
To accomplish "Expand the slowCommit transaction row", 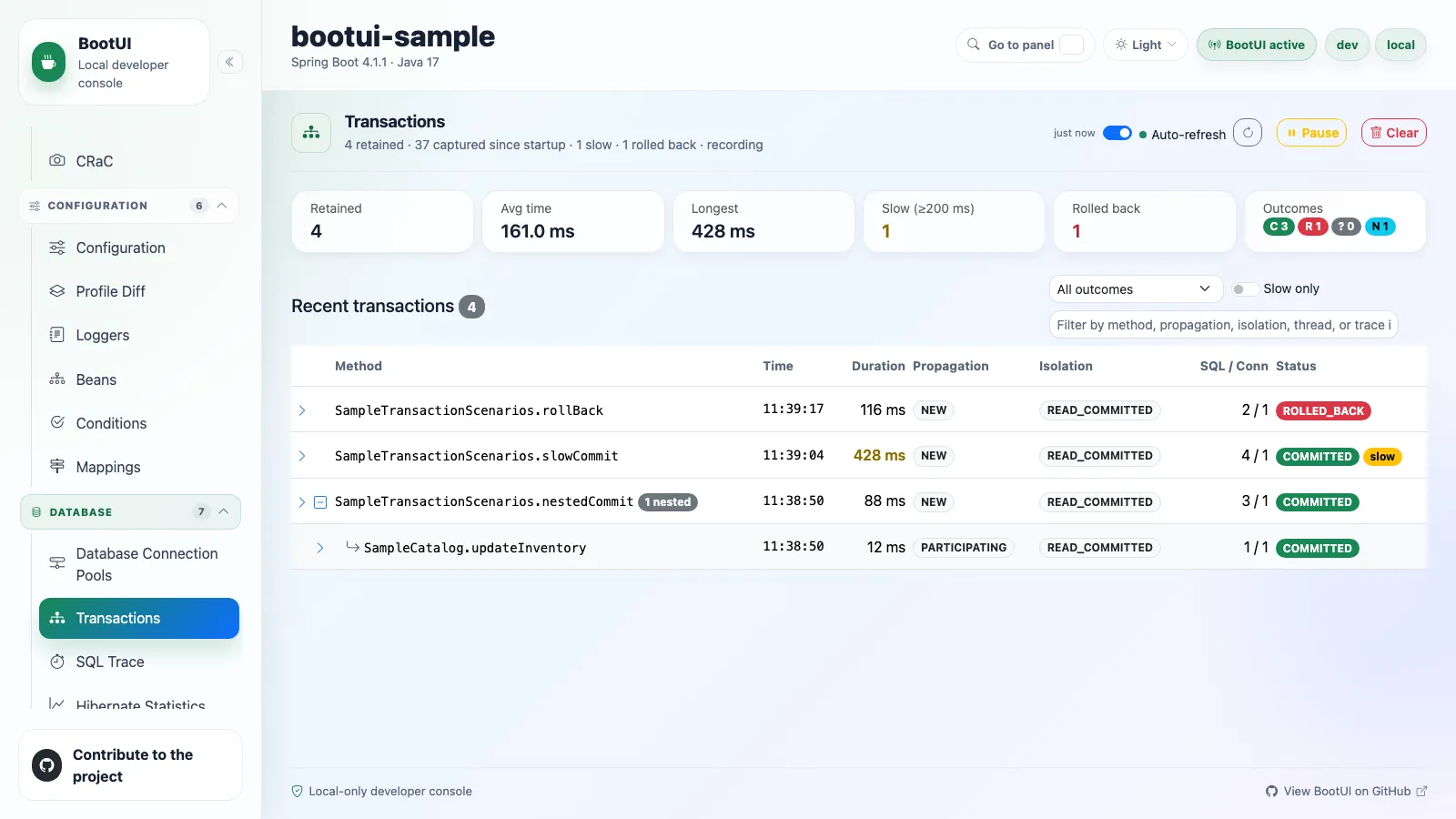I will pyautogui.click(x=302, y=456).
